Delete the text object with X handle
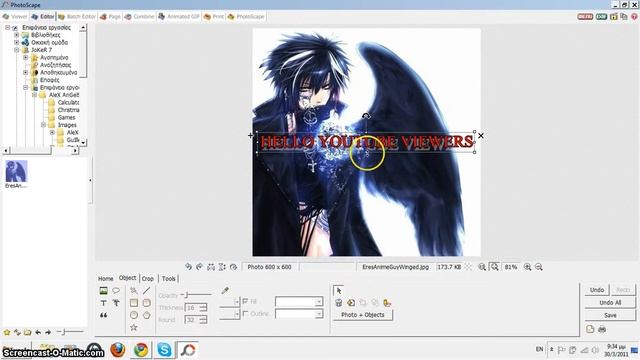 [481, 136]
